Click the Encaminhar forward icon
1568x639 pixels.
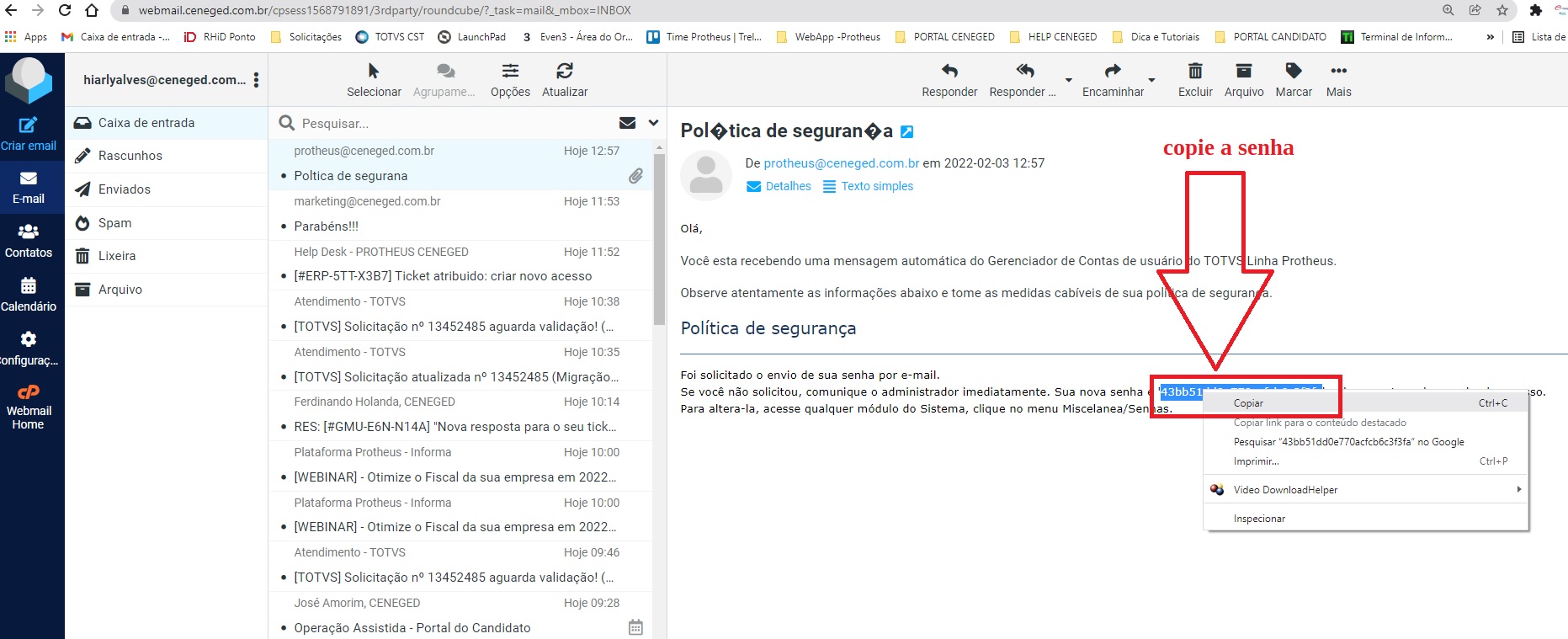(1113, 72)
